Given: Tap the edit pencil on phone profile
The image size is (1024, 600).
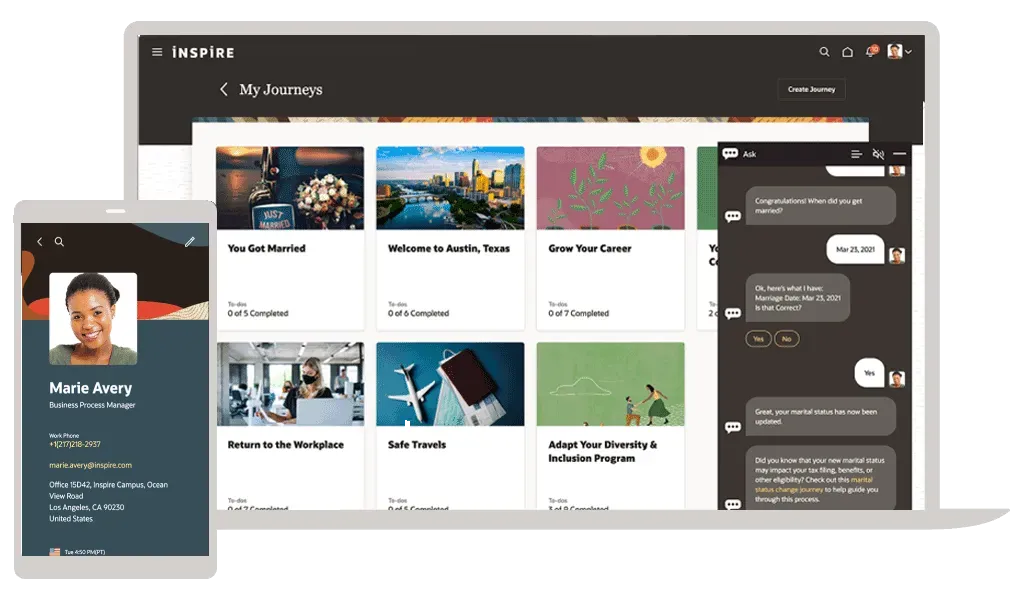Looking at the screenshot, I should tap(189, 242).
